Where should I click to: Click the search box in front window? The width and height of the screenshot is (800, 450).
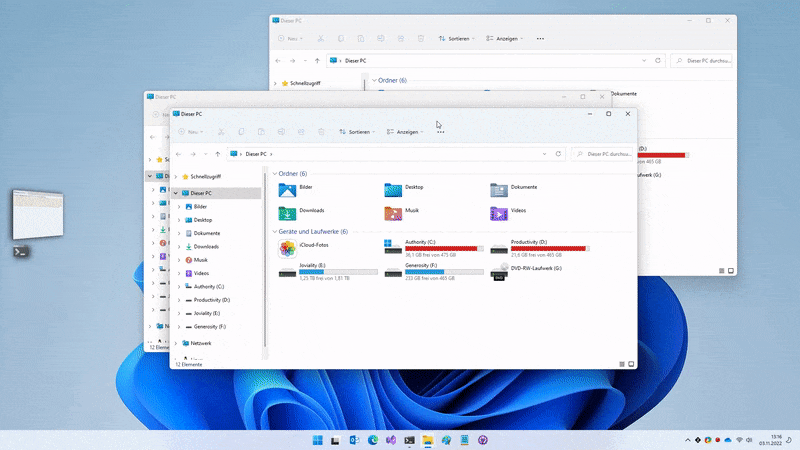(x=602, y=154)
